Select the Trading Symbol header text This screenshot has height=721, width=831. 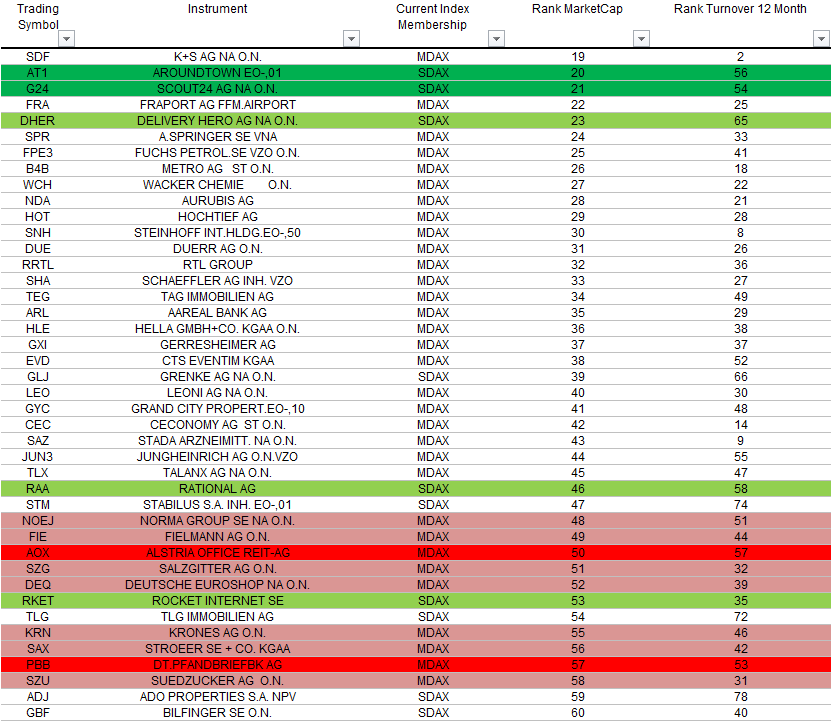pos(38,16)
